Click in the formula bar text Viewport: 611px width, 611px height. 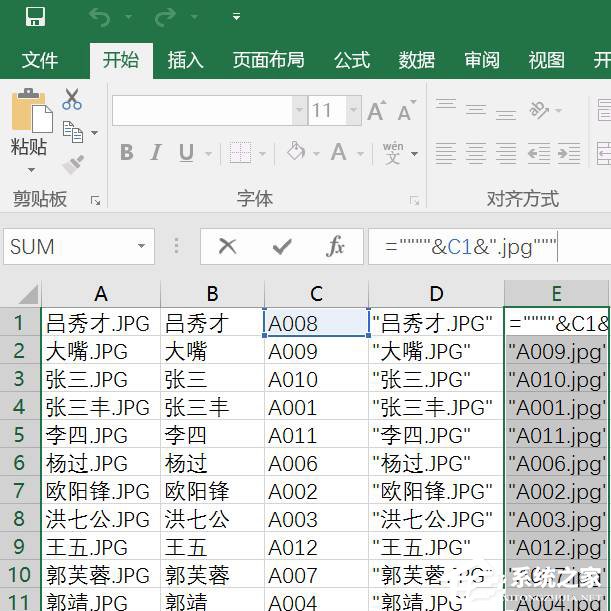[x=470, y=247]
